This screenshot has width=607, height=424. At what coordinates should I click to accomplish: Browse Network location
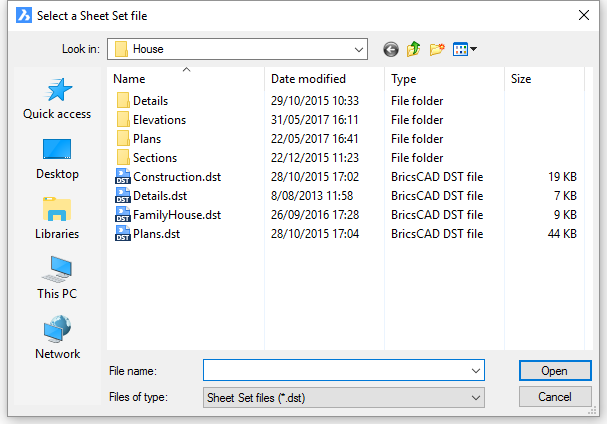coord(57,338)
